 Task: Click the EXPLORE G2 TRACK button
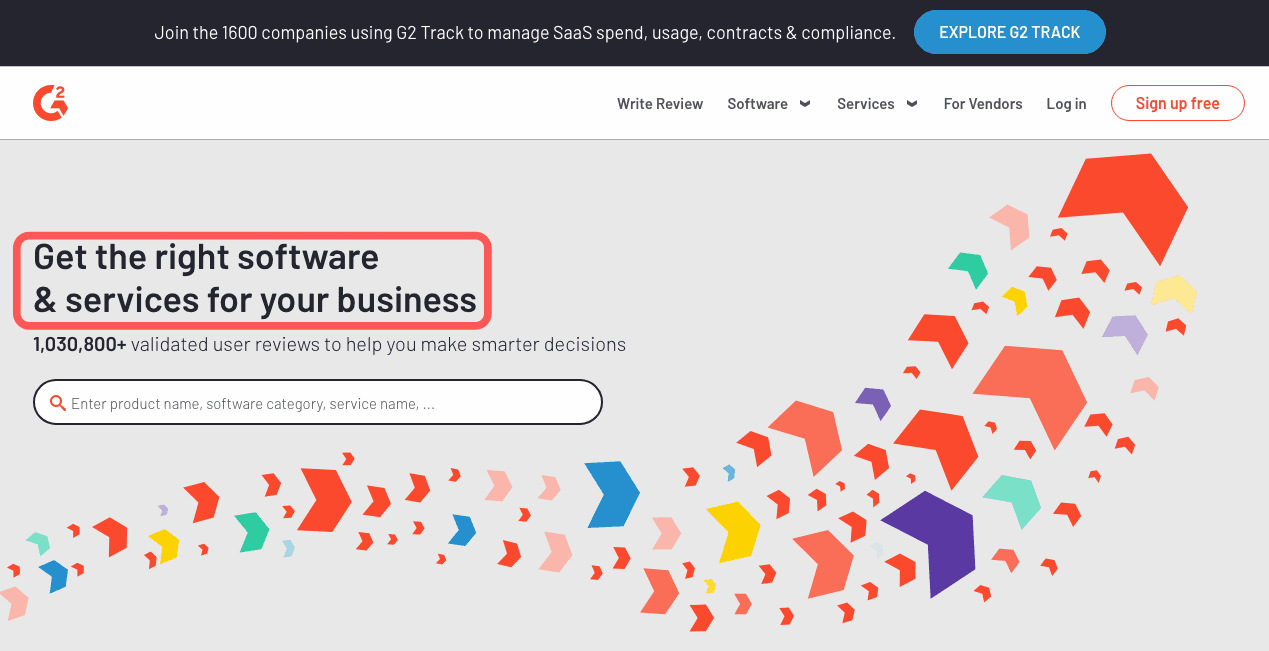pos(1009,32)
